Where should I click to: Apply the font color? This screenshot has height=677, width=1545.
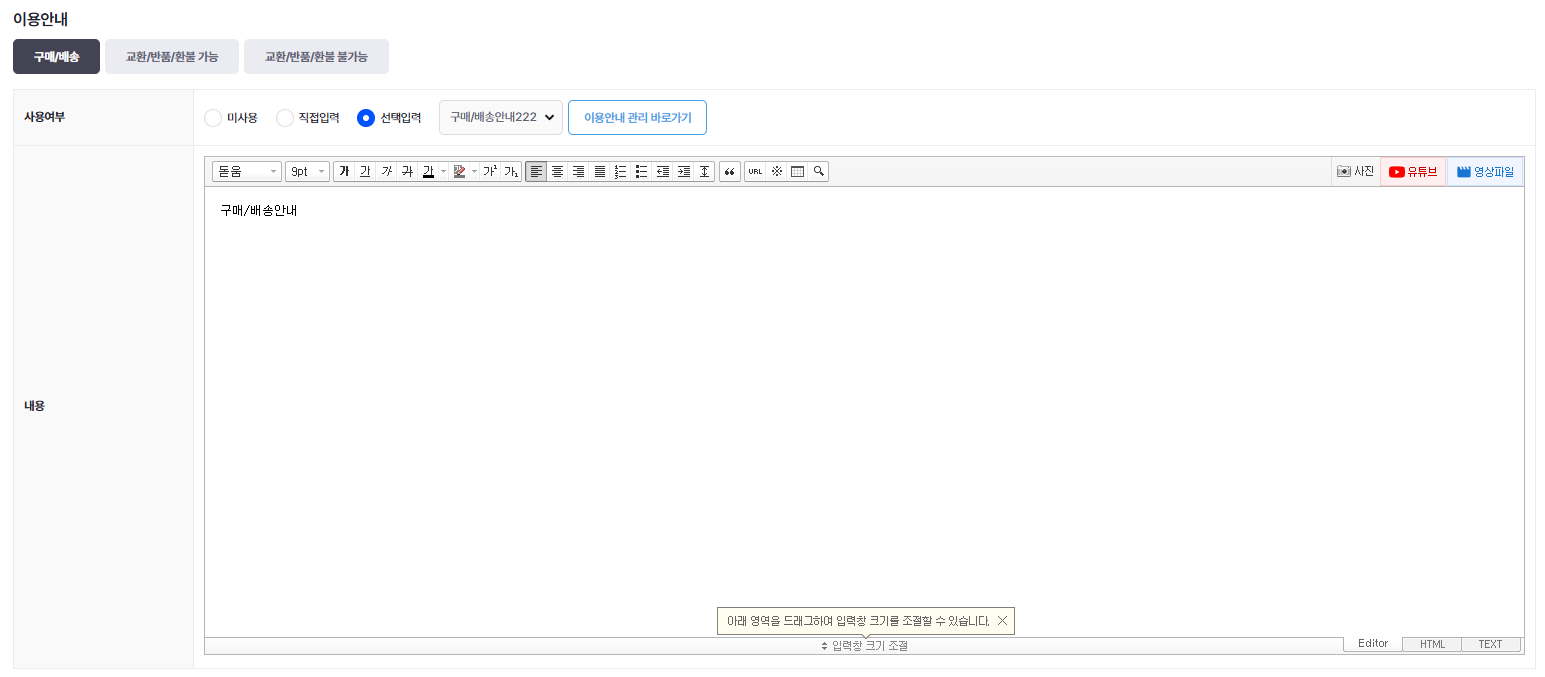point(428,171)
